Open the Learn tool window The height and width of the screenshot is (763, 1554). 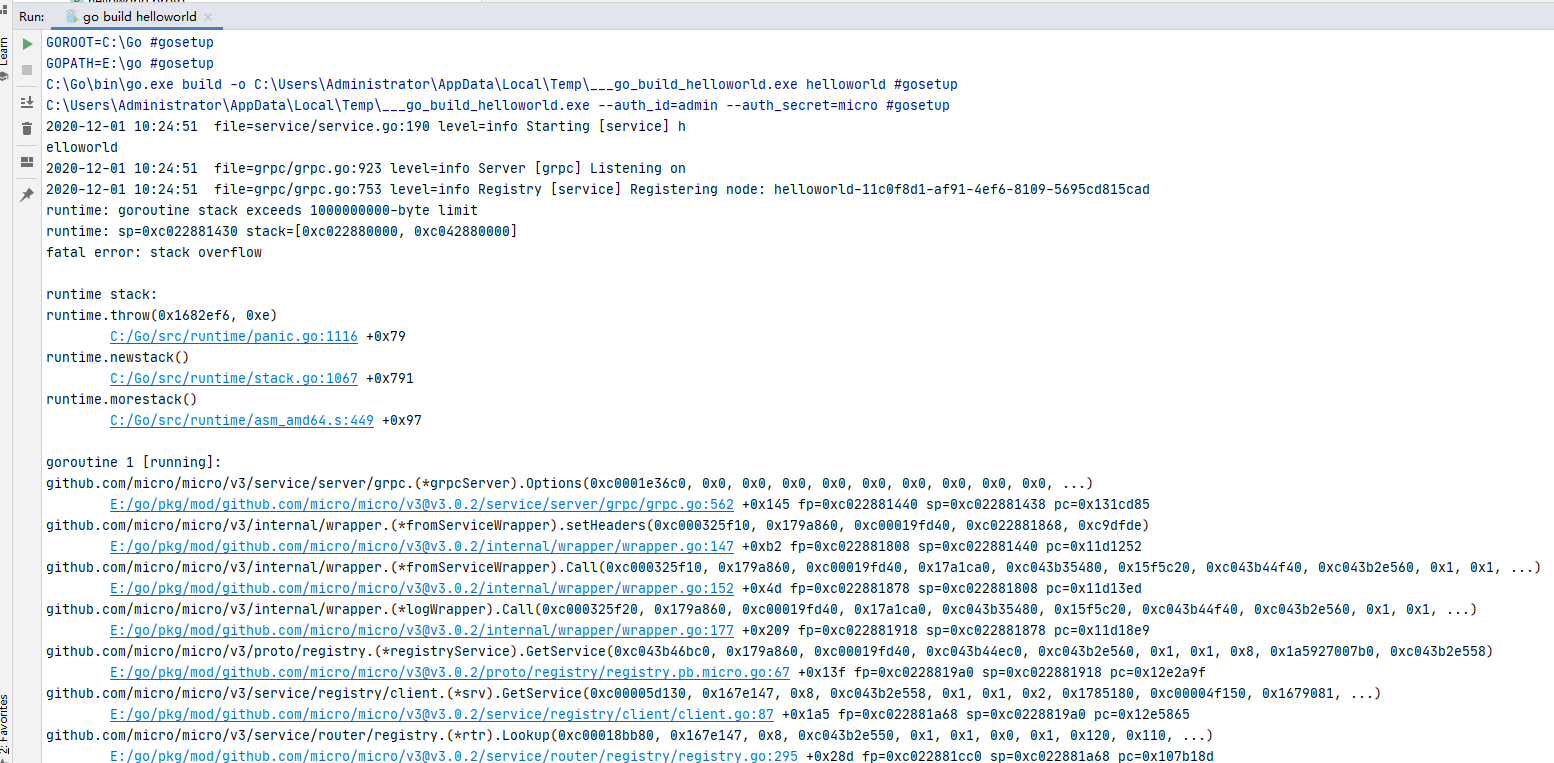tap(8, 50)
